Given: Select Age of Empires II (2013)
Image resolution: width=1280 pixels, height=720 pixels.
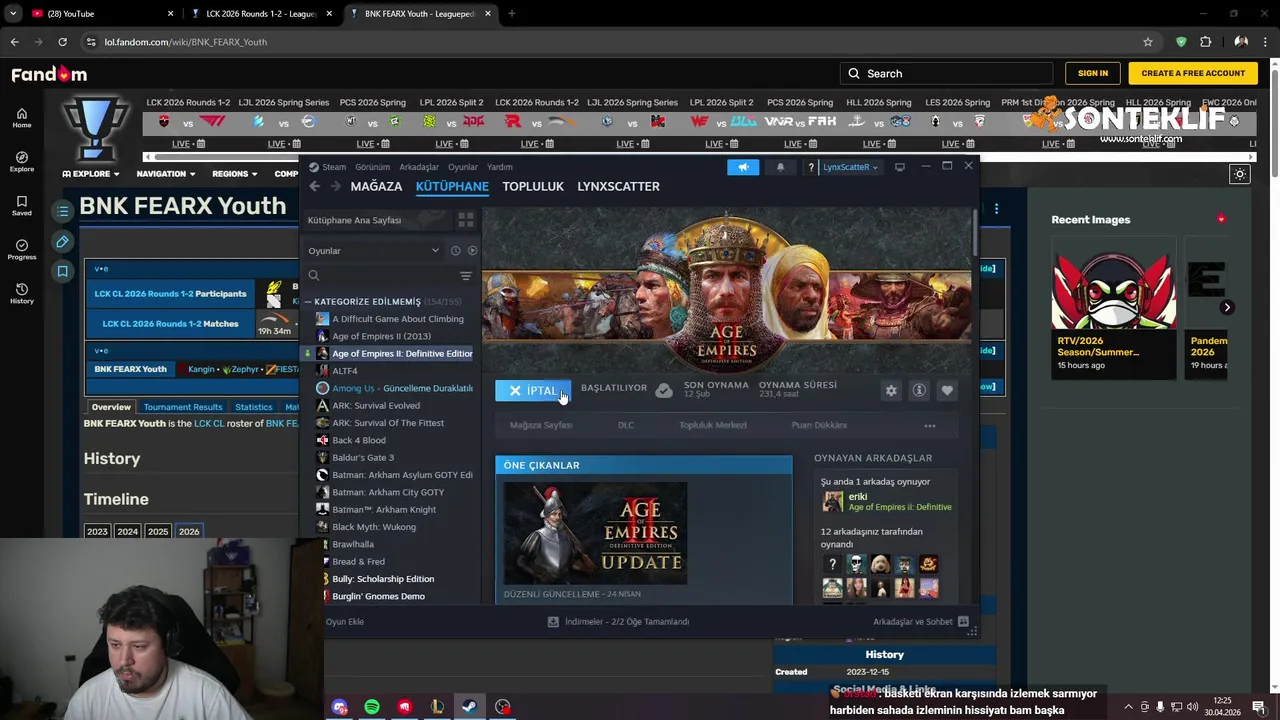Looking at the screenshot, I should [381, 336].
